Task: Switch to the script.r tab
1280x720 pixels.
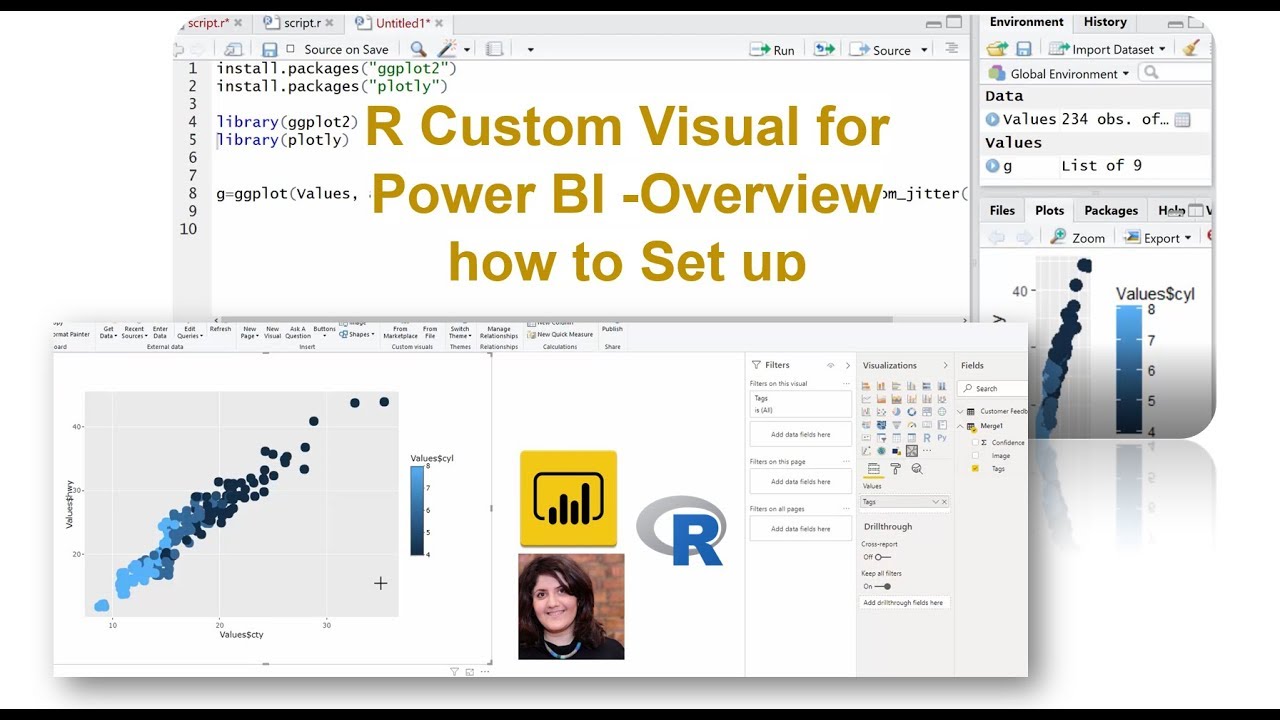Action: 297,22
